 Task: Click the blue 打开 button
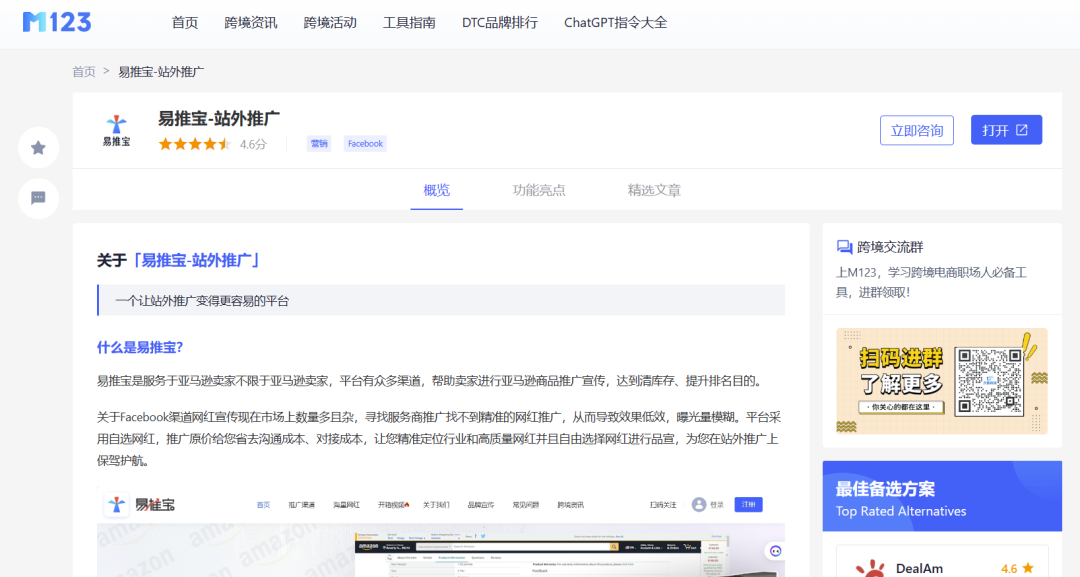1006,129
